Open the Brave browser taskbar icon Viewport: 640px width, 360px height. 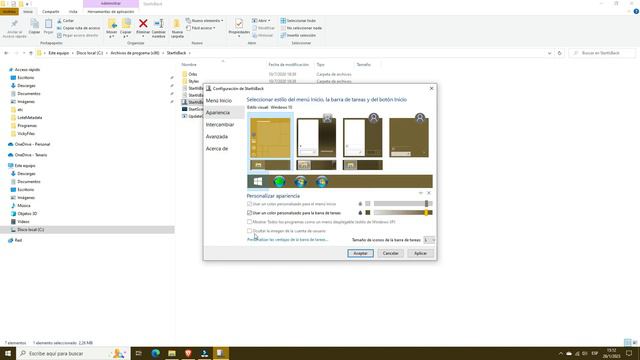[188, 353]
